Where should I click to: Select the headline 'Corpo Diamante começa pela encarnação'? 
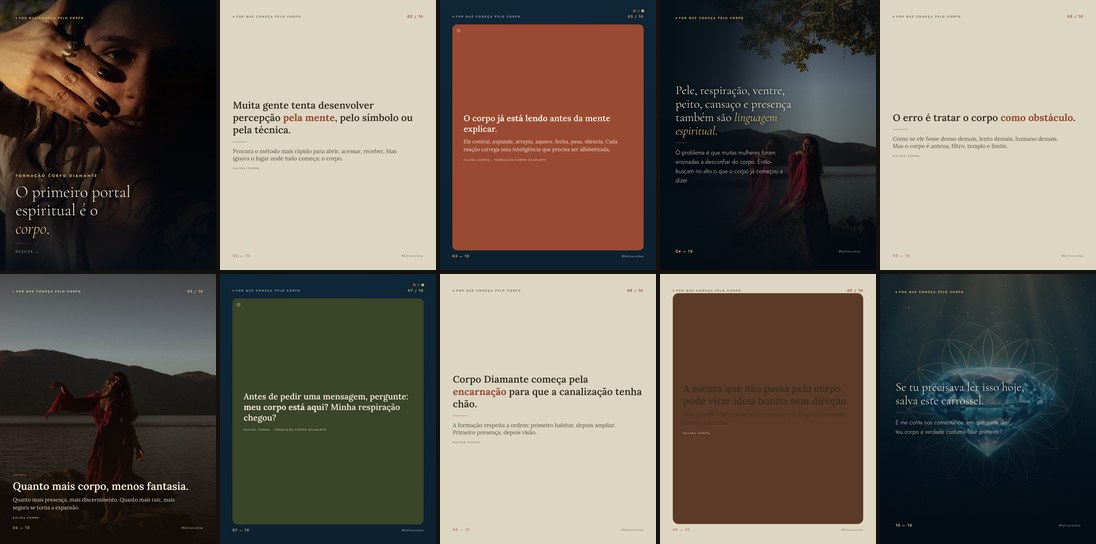click(547, 392)
